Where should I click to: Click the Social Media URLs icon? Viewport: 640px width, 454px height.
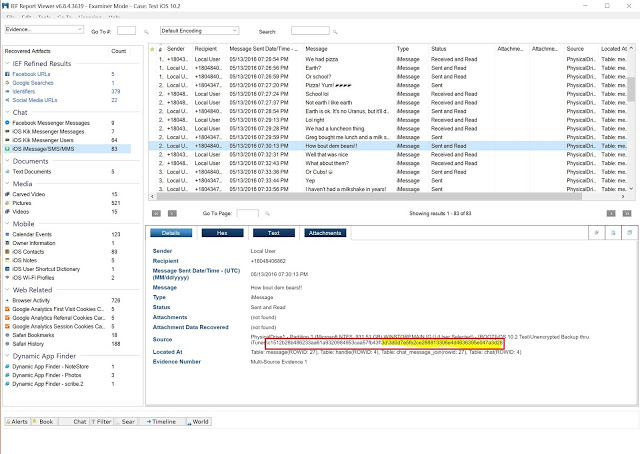7,100
